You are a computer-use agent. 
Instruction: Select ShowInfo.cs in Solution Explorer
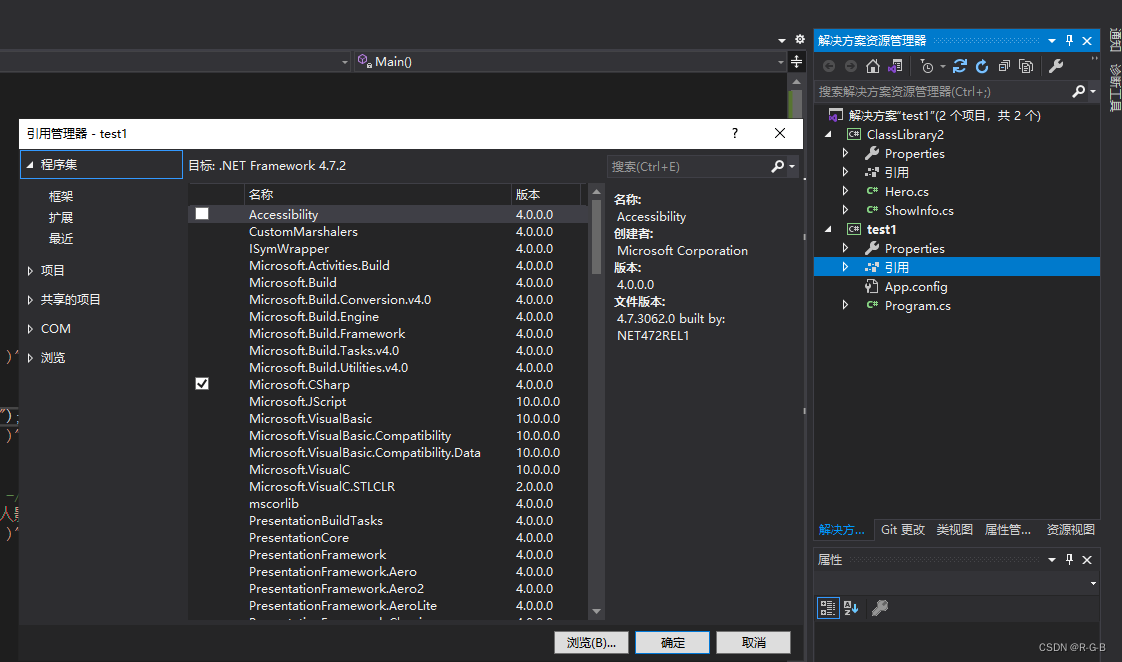click(x=919, y=210)
